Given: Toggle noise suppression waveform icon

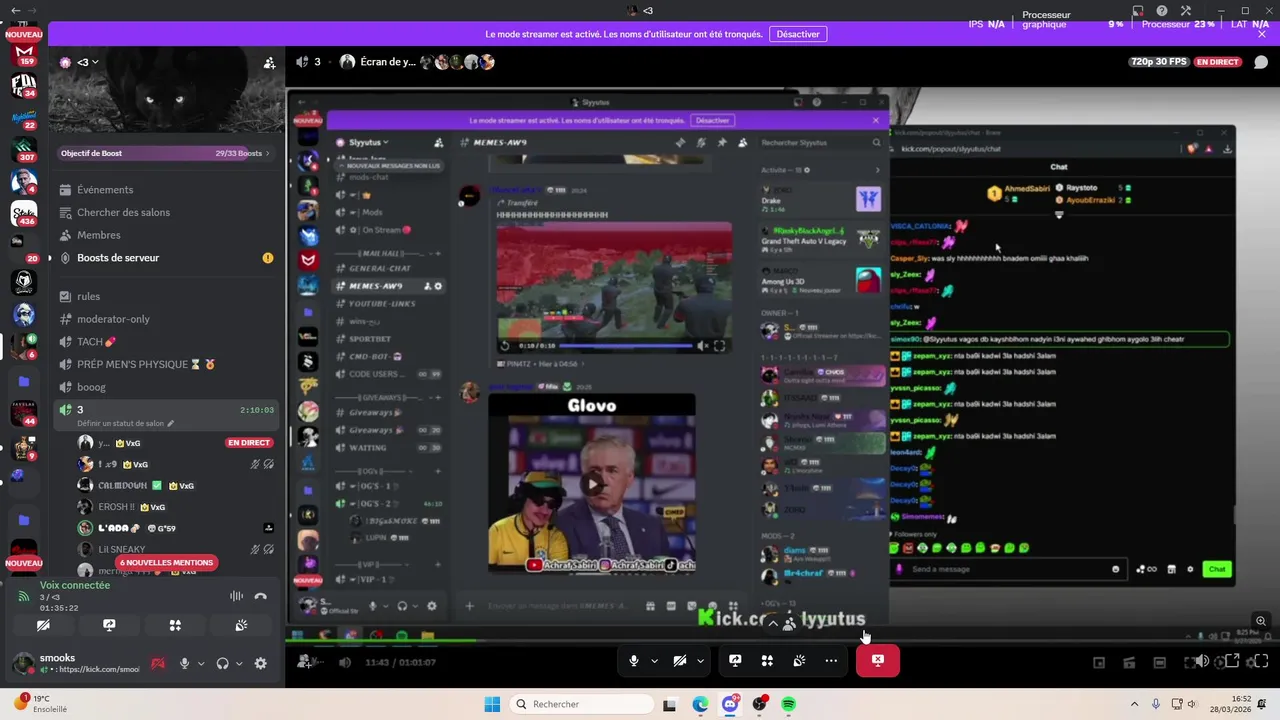Looking at the screenshot, I should click(x=236, y=596).
